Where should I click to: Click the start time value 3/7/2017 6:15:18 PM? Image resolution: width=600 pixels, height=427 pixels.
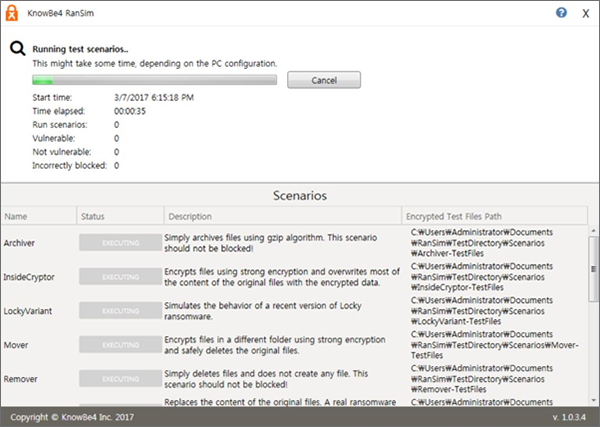(154, 98)
